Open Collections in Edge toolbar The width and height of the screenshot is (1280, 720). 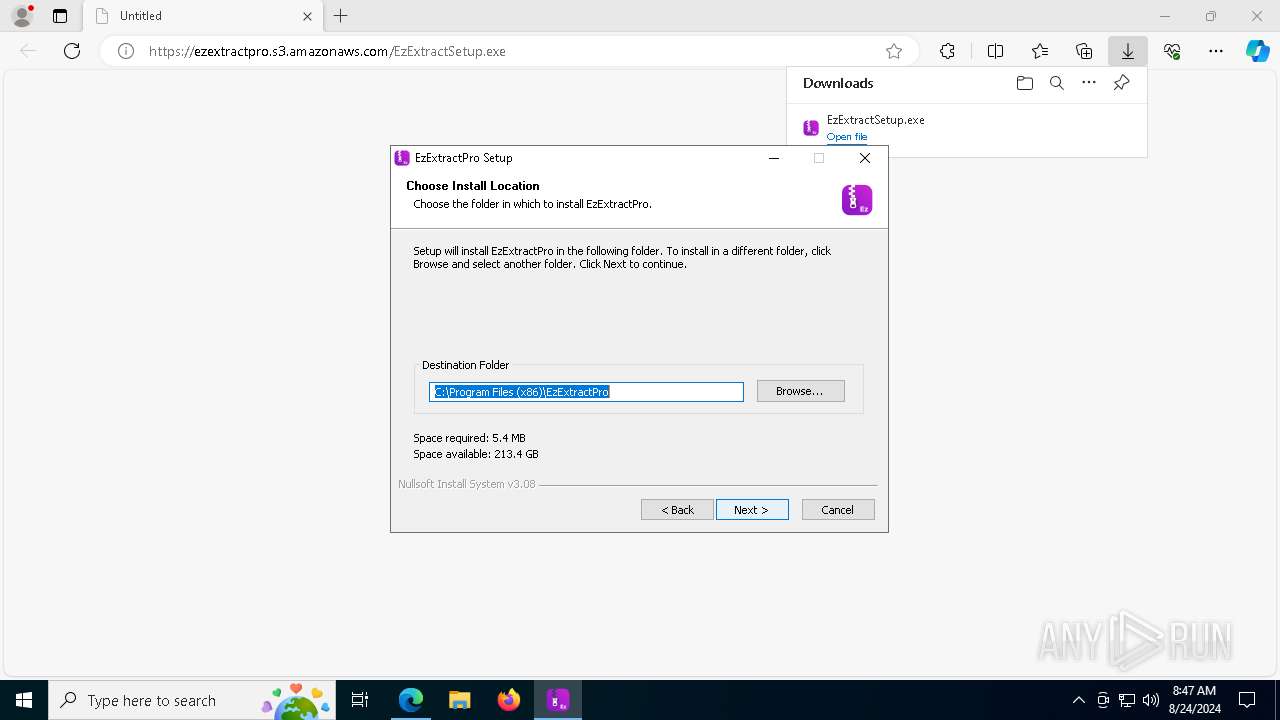pyautogui.click(x=1084, y=51)
